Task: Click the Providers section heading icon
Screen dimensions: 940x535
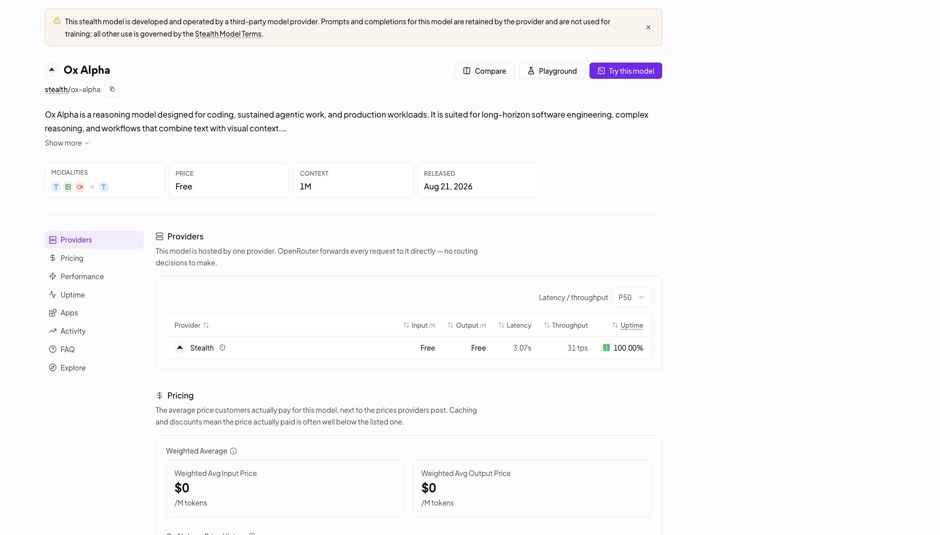Action: 159,236
